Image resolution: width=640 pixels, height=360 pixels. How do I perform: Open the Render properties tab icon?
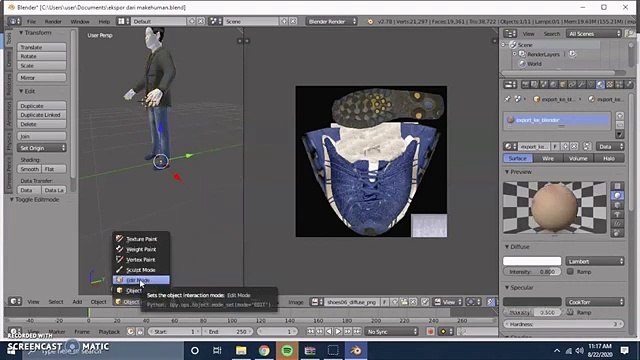click(x=525, y=84)
